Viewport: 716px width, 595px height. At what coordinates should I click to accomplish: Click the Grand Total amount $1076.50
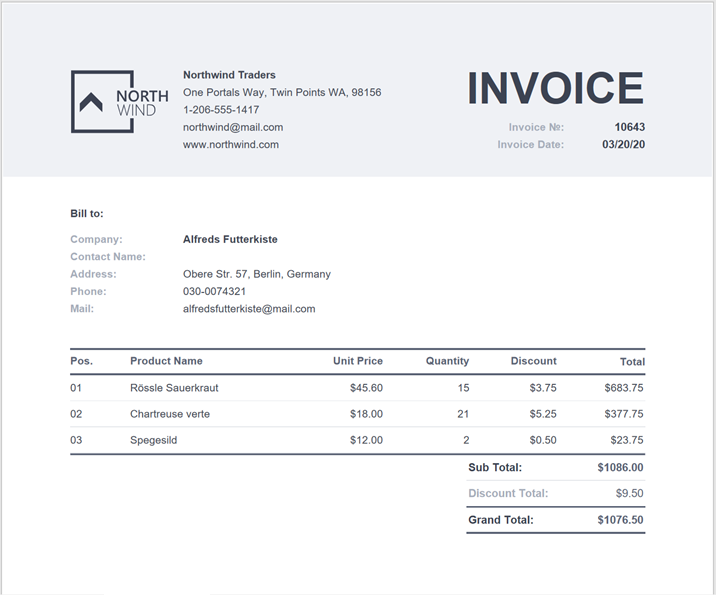[x=620, y=520]
